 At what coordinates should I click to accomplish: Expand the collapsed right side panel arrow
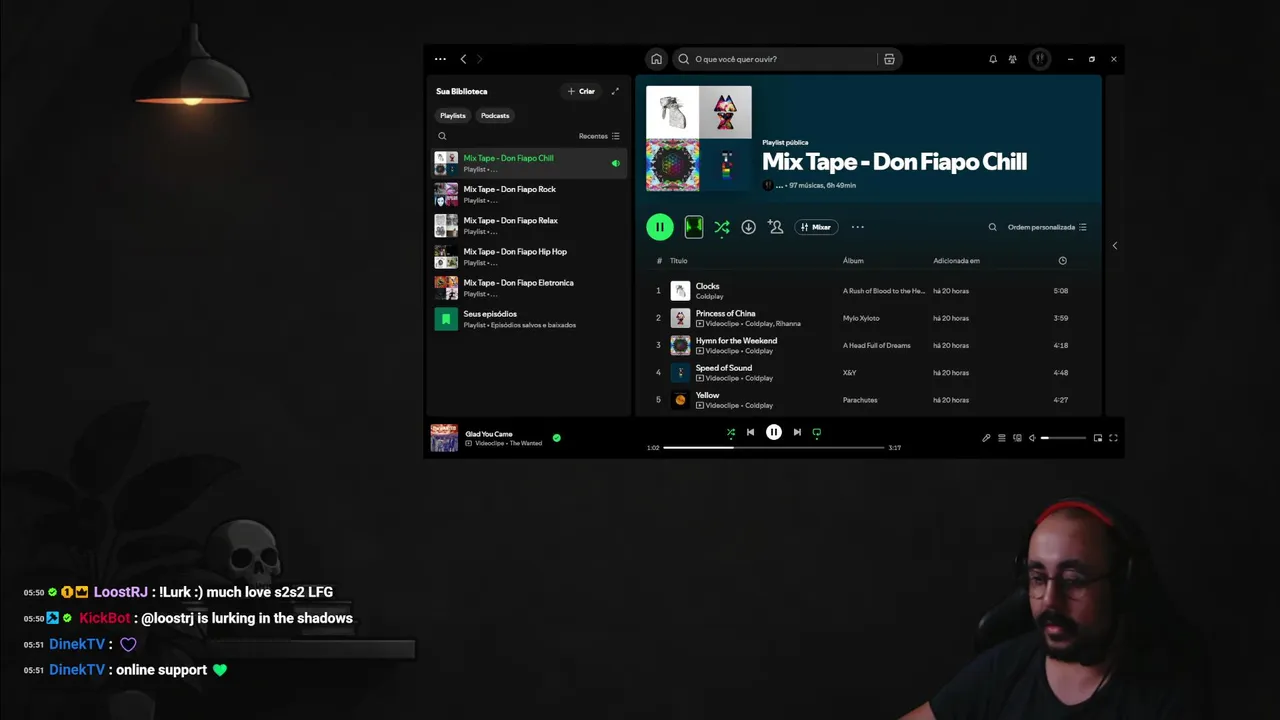[1114, 245]
